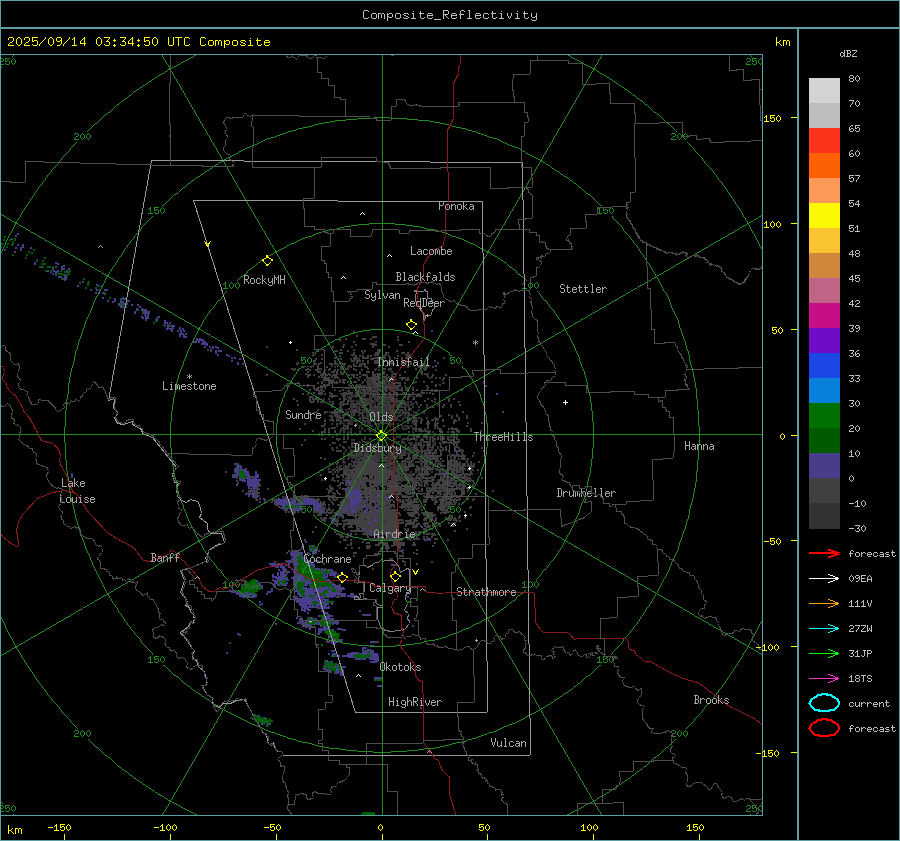Click the Olds city label
Viewport: 900px width, 841px height.
point(381,417)
